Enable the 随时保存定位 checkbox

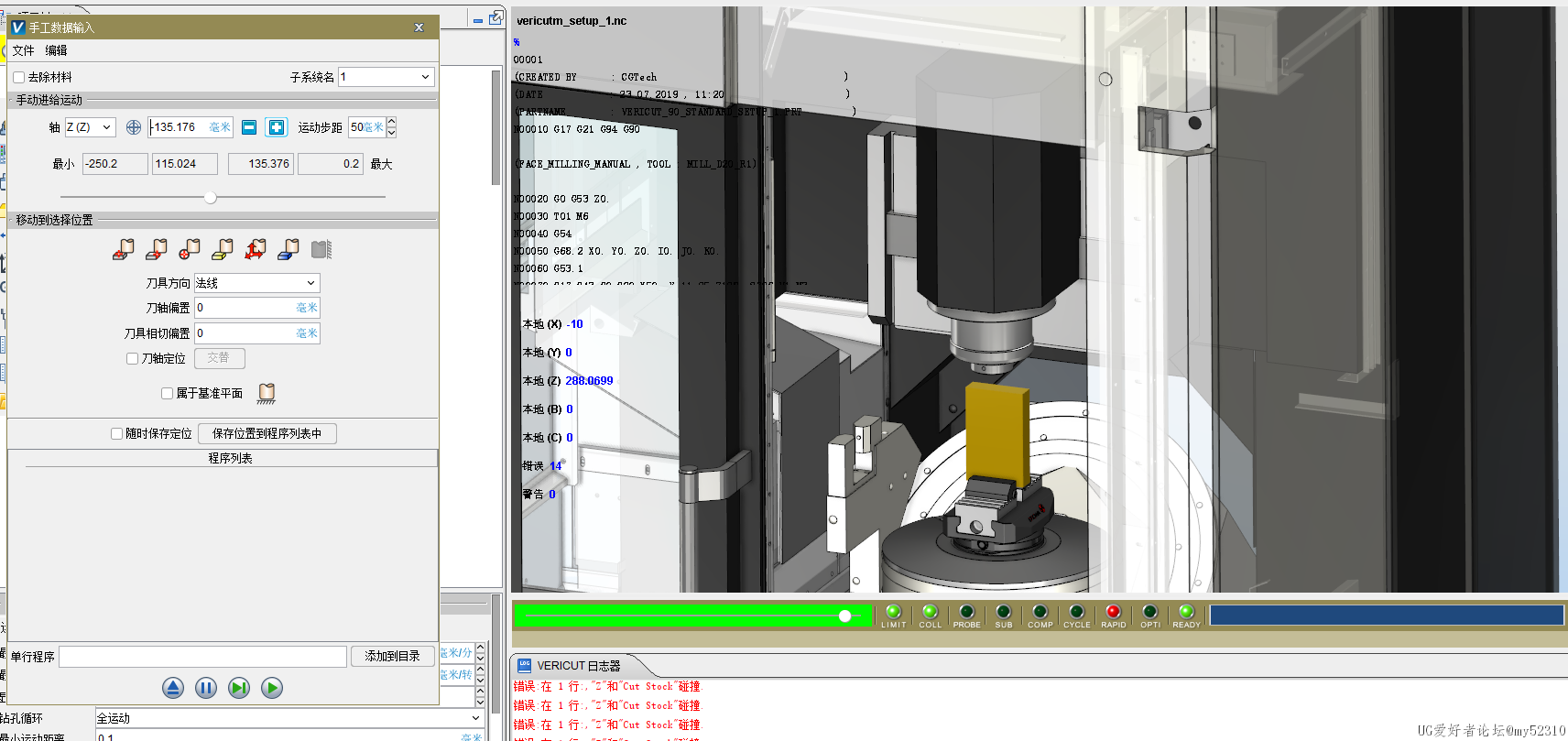click(x=116, y=434)
